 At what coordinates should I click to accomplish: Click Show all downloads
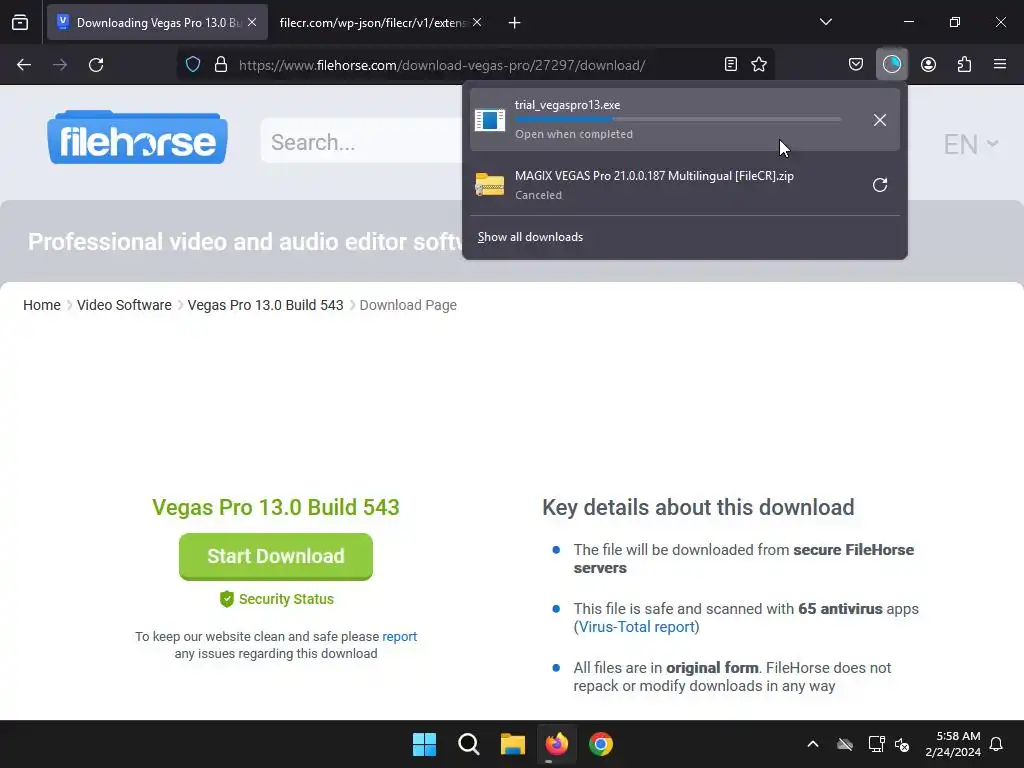(530, 237)
